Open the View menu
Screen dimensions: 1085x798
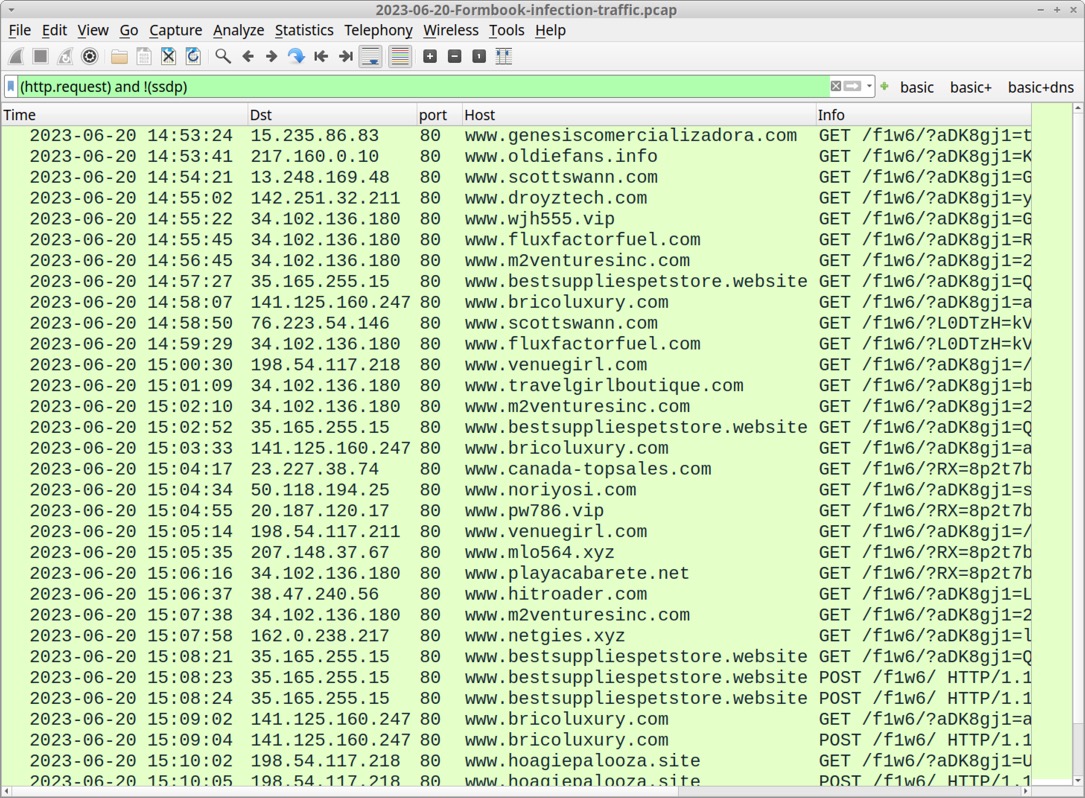click(93, 30)
